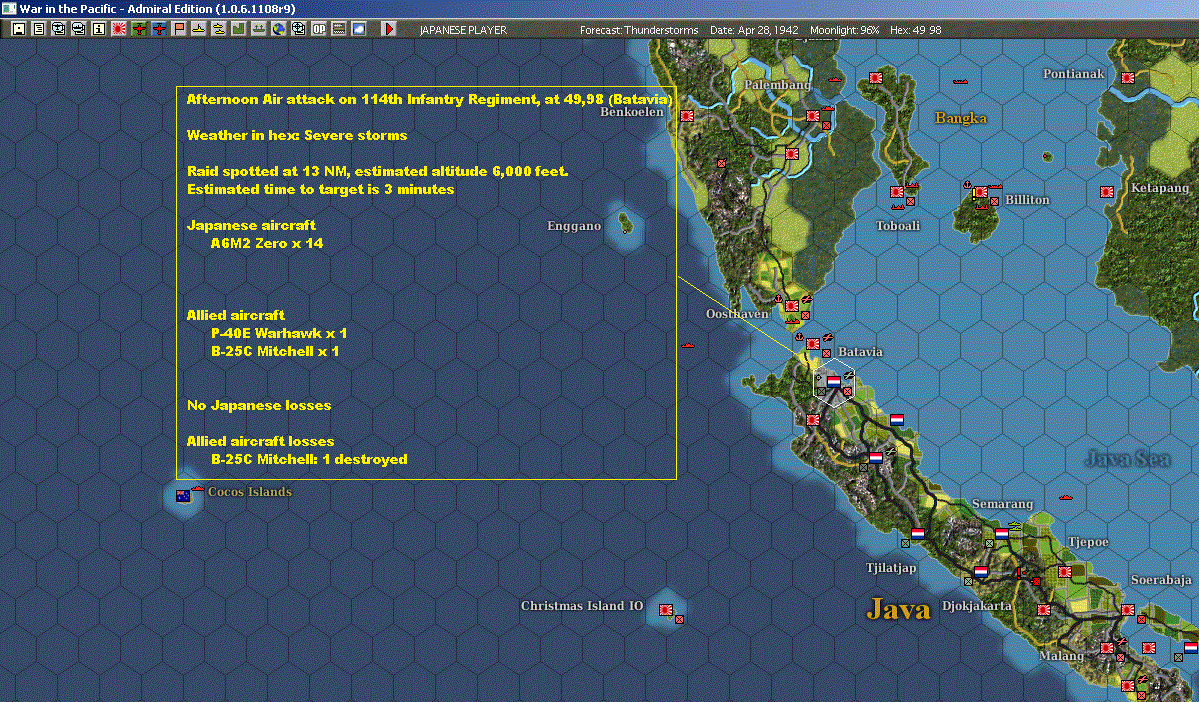
Task: Click the orange flag toolbar icon
Action: tap(179, 29)
